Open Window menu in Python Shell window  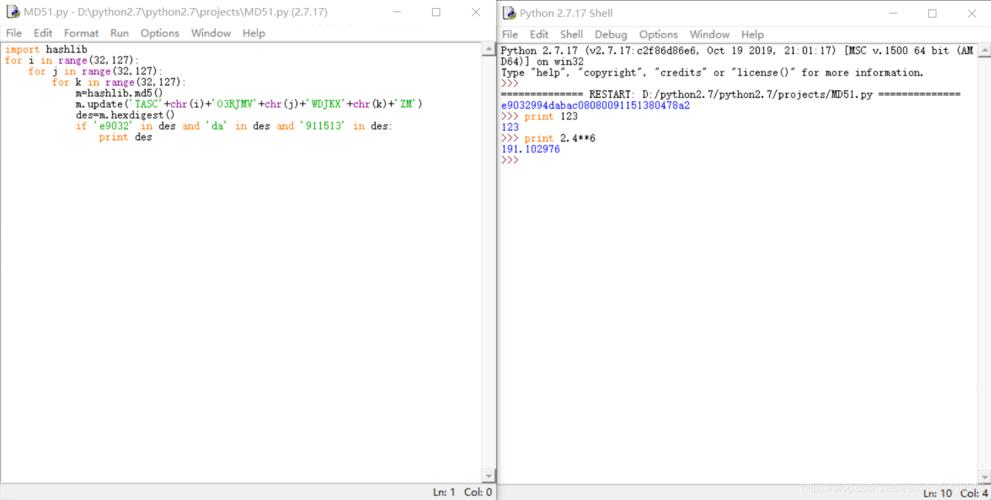709,34
